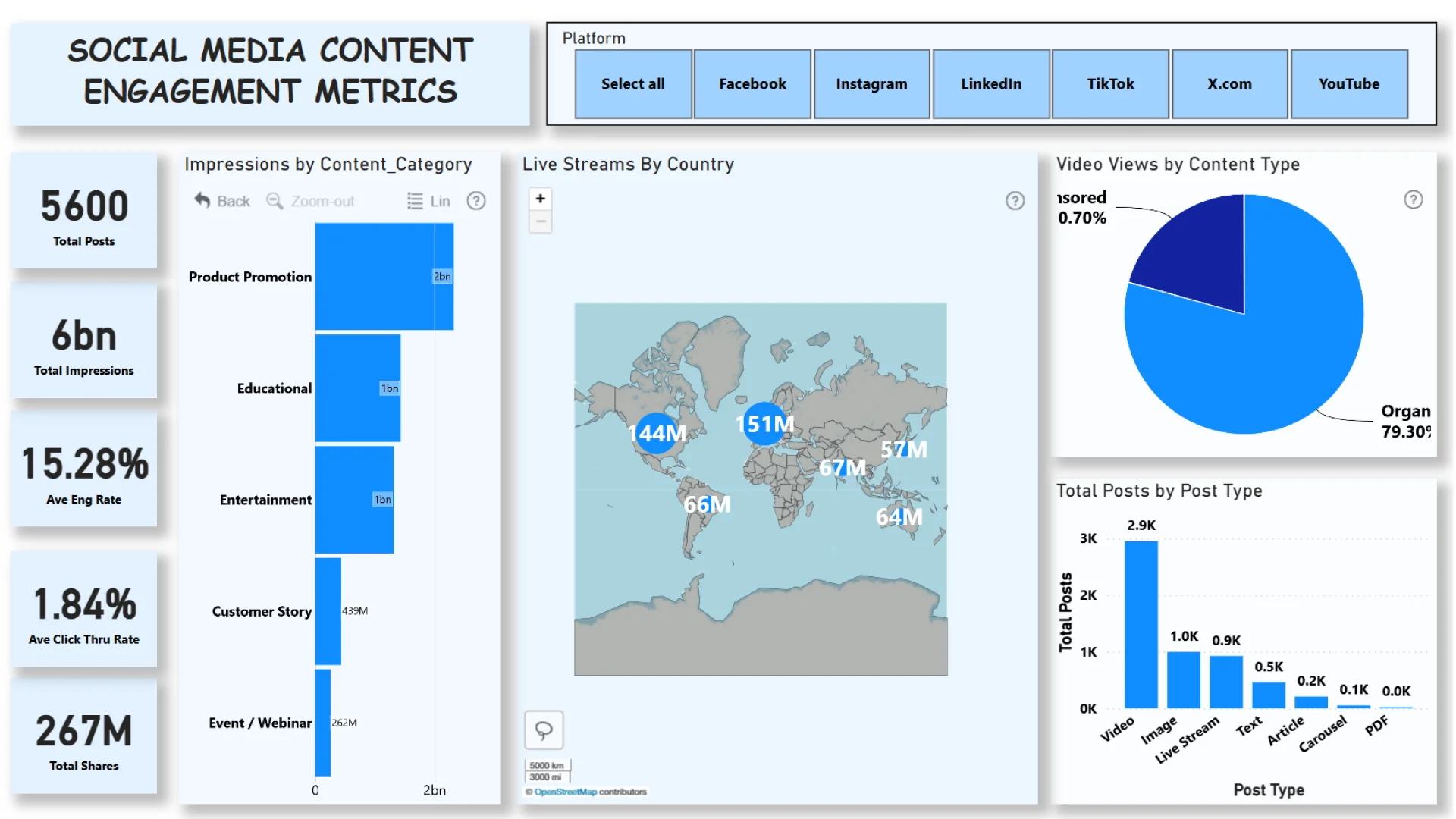
Task: Open help icon on Impressions chart
Action: pos(476,201)
